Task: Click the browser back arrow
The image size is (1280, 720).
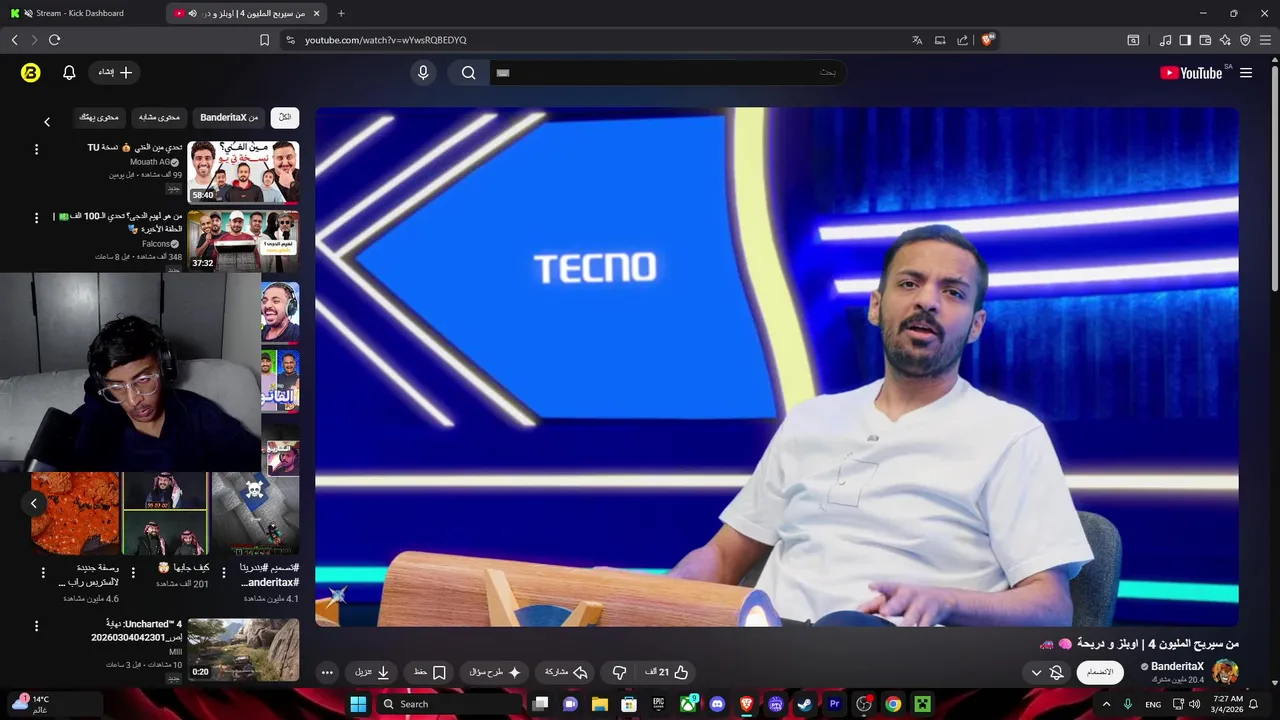Action: pos(14,40)
